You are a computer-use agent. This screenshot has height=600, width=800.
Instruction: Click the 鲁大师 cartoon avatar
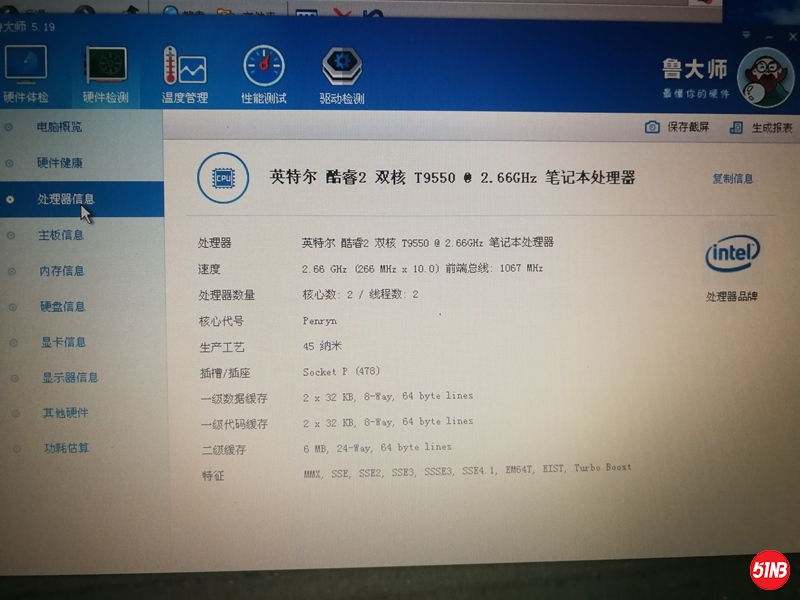point(764,76)
